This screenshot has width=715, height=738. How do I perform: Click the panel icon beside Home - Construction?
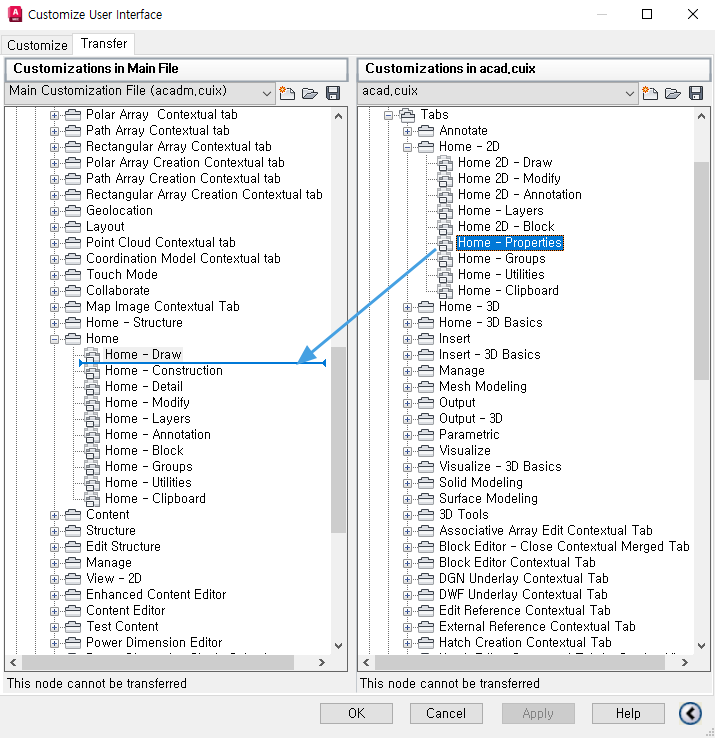pyautogui.click(x=92, y=371)
